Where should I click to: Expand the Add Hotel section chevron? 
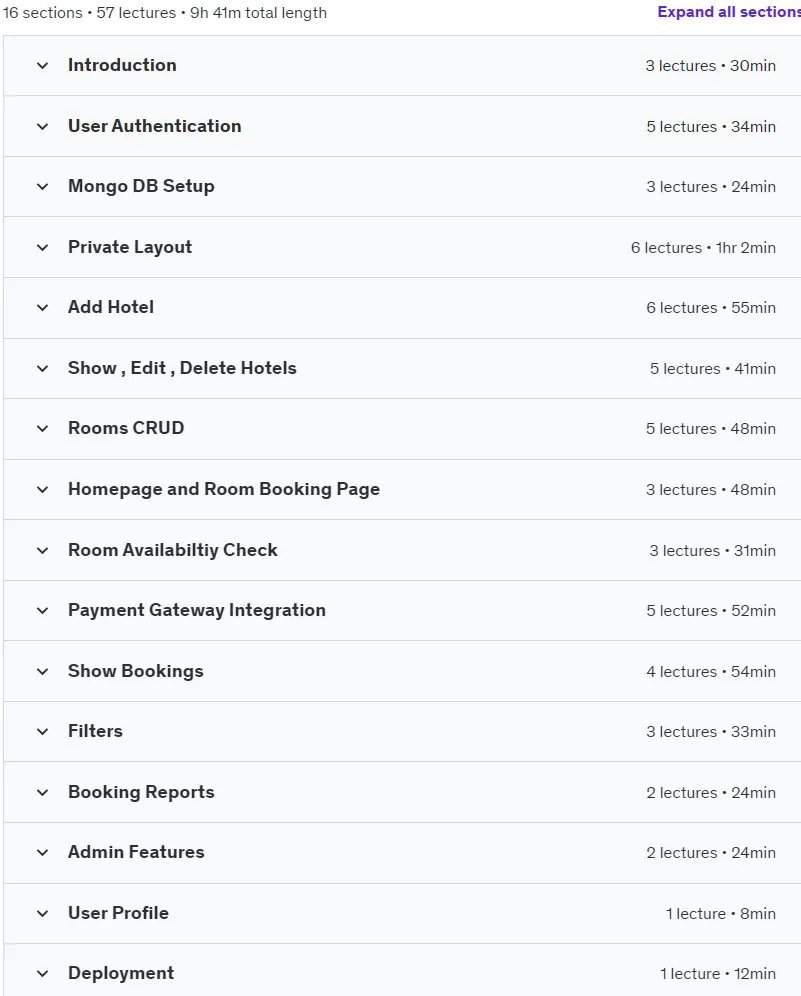43,307
